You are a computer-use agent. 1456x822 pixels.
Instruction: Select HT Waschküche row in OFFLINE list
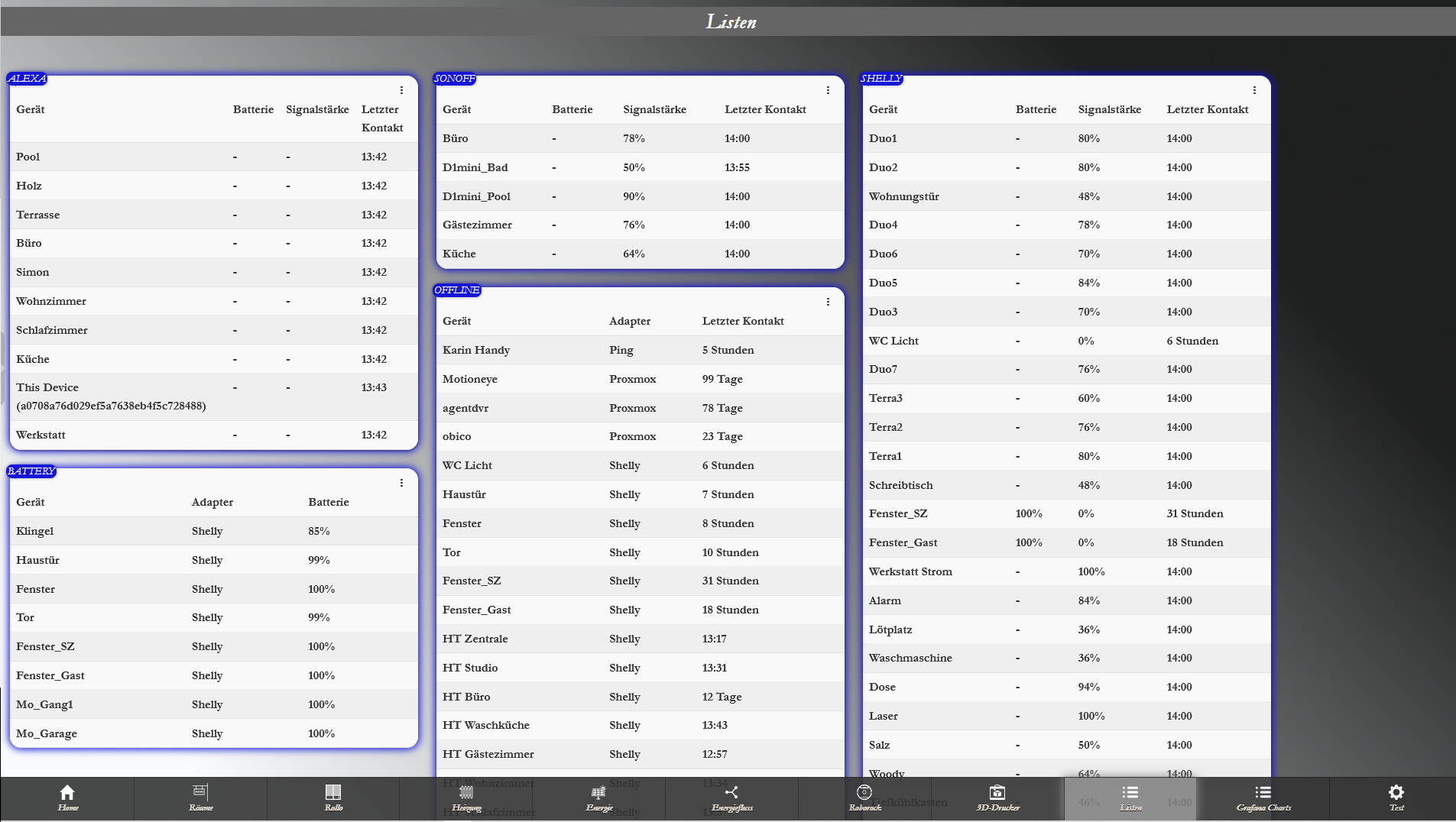(x=640, y=725)
